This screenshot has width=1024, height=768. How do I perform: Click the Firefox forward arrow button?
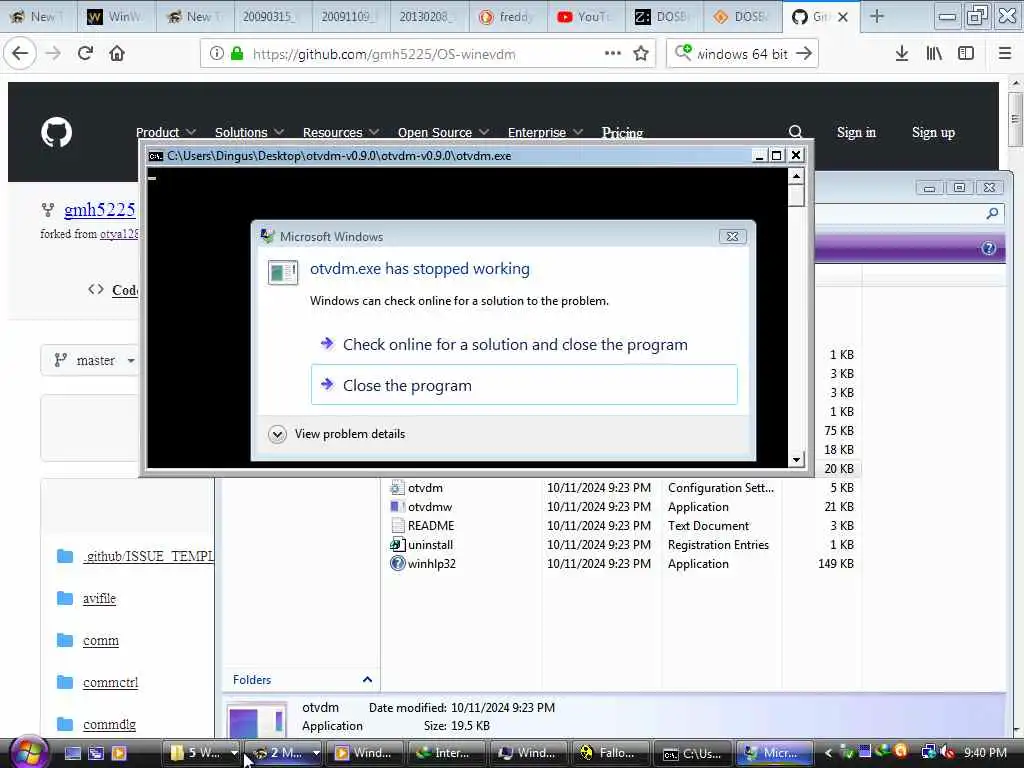click(53, 54)
